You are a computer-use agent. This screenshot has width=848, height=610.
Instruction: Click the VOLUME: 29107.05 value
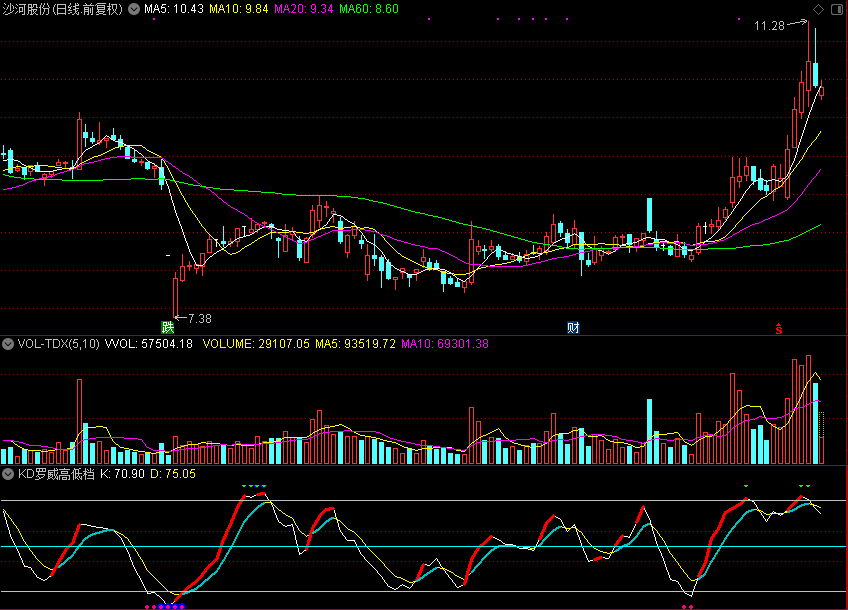pos(256,344)
